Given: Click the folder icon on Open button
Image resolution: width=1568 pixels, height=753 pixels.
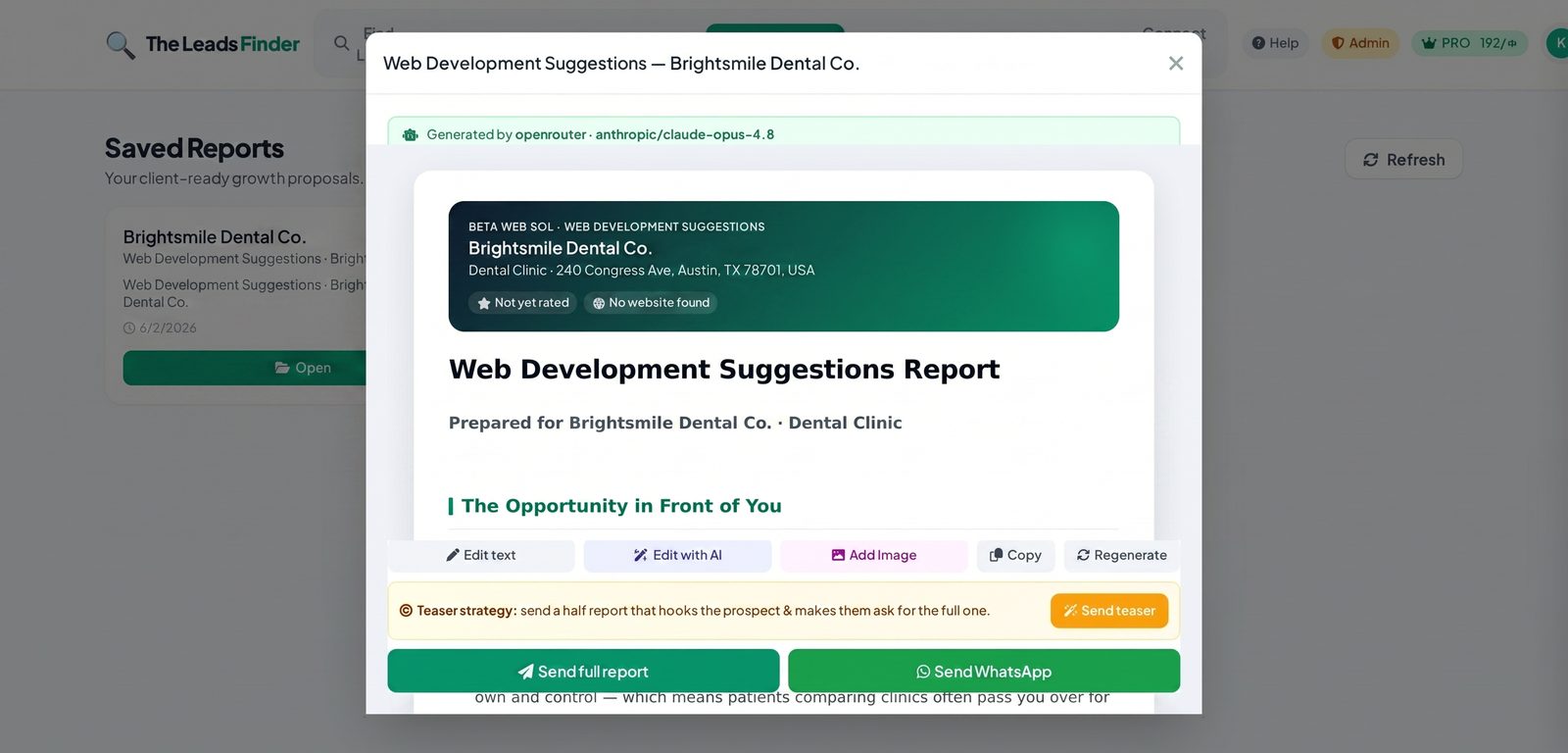Looking at the screenshot, I should click(282, 368).
